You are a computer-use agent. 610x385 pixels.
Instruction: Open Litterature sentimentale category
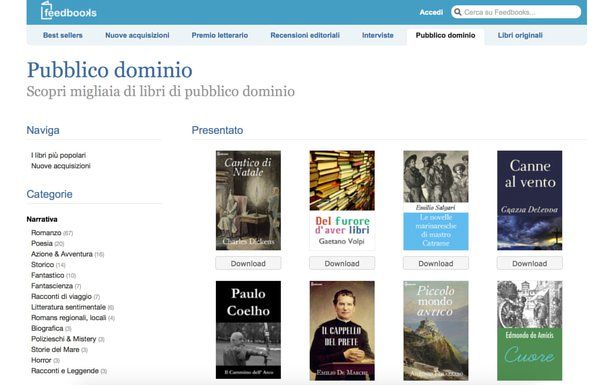pos(68,307)
